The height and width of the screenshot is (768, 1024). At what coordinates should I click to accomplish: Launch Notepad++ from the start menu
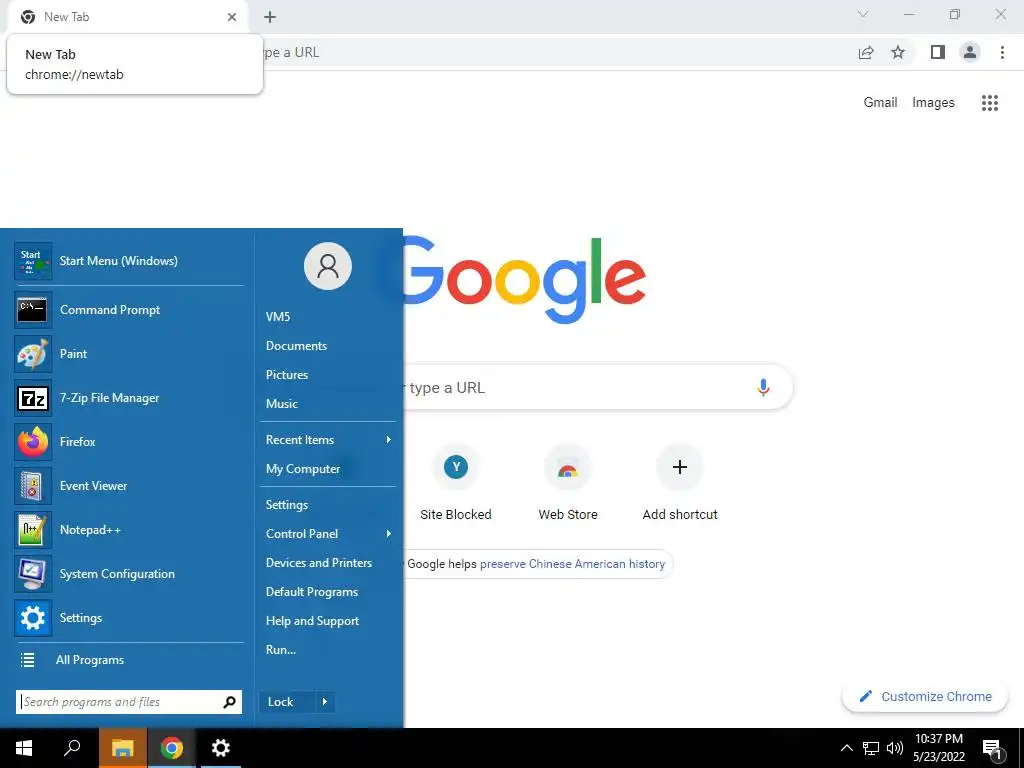[x=129, y=530]
